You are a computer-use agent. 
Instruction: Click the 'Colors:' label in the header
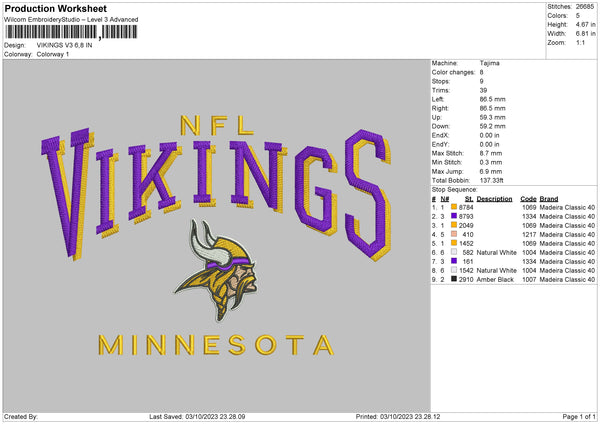click(558, 16)
